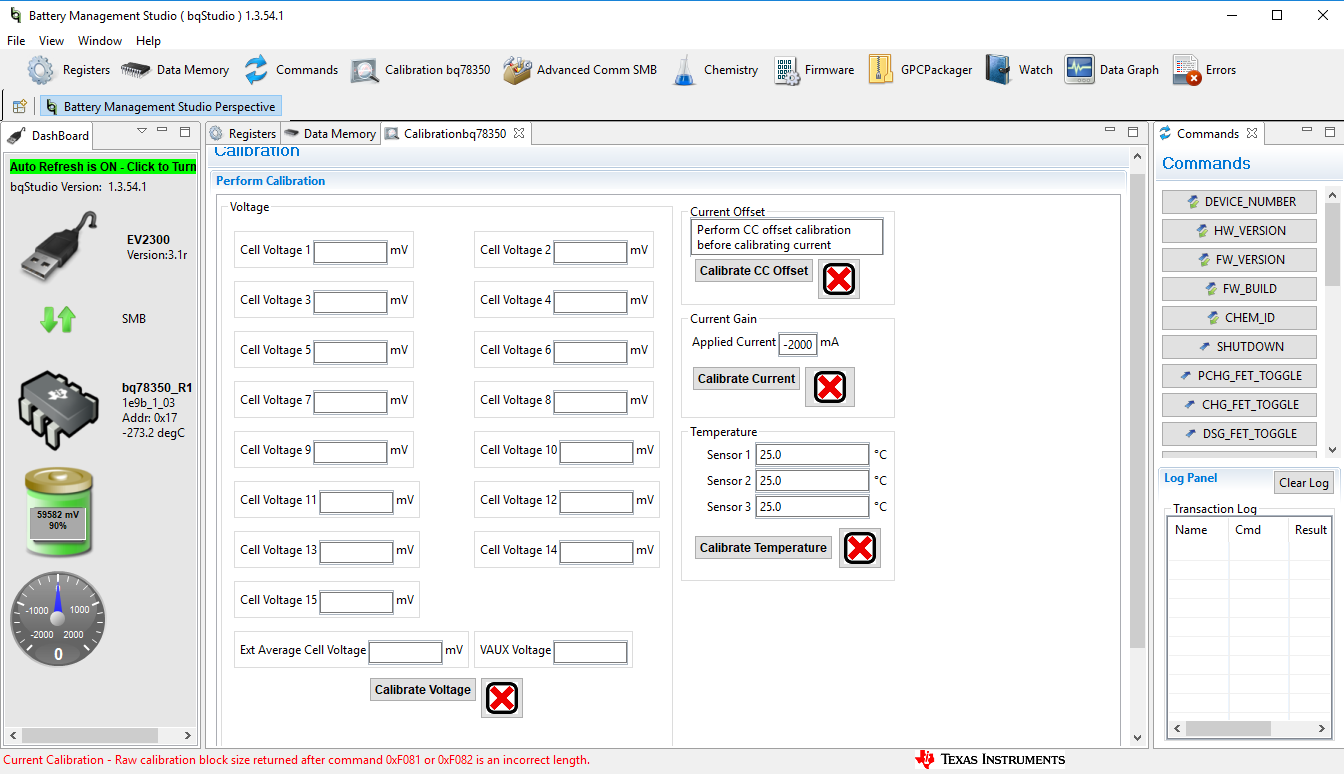Maximize the DashBoard panel
The image size is (1344, 774).
185,131
